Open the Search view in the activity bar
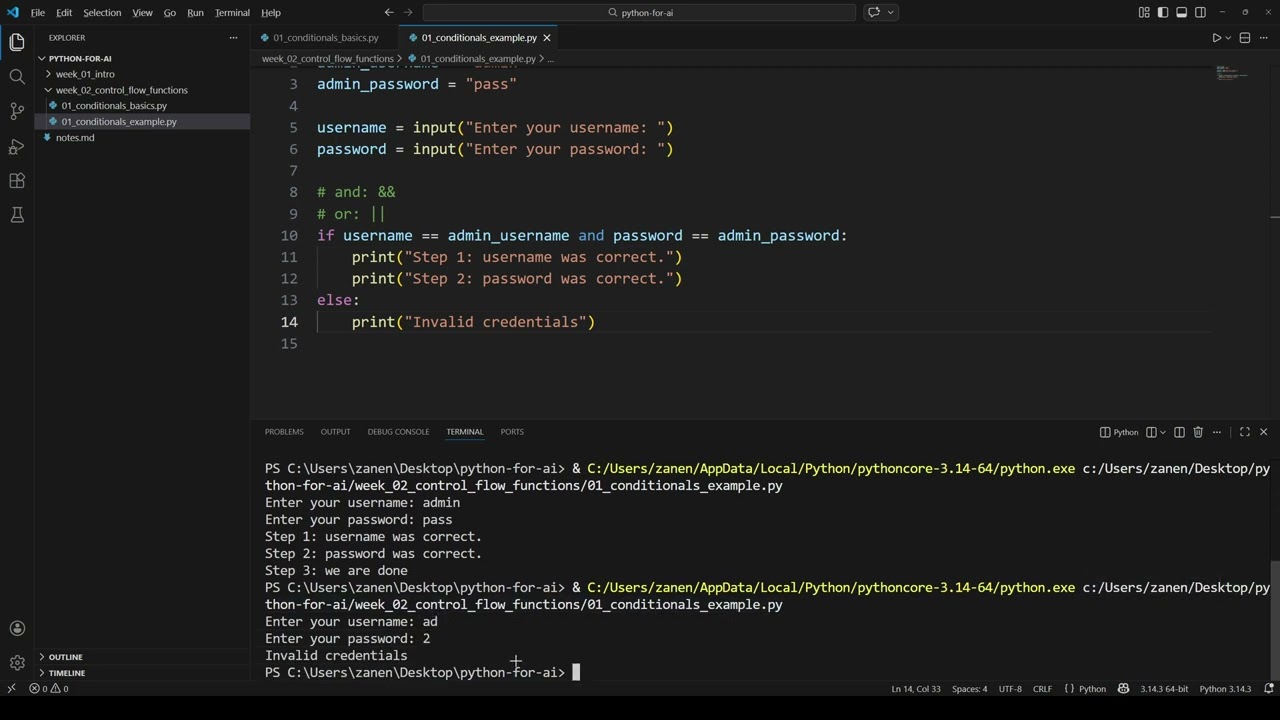 17,77
